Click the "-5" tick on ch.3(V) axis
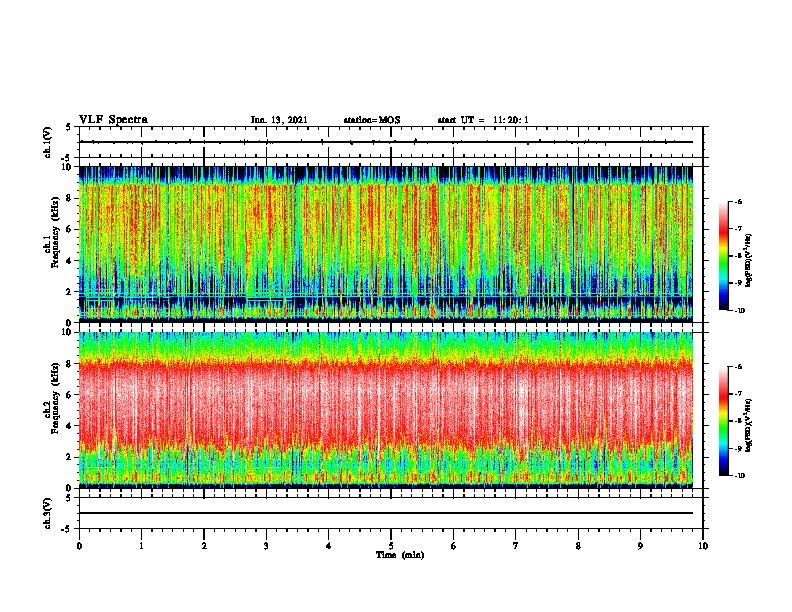Image resolution: width=792 pixels, height=612 pixels. click(67, 529)
